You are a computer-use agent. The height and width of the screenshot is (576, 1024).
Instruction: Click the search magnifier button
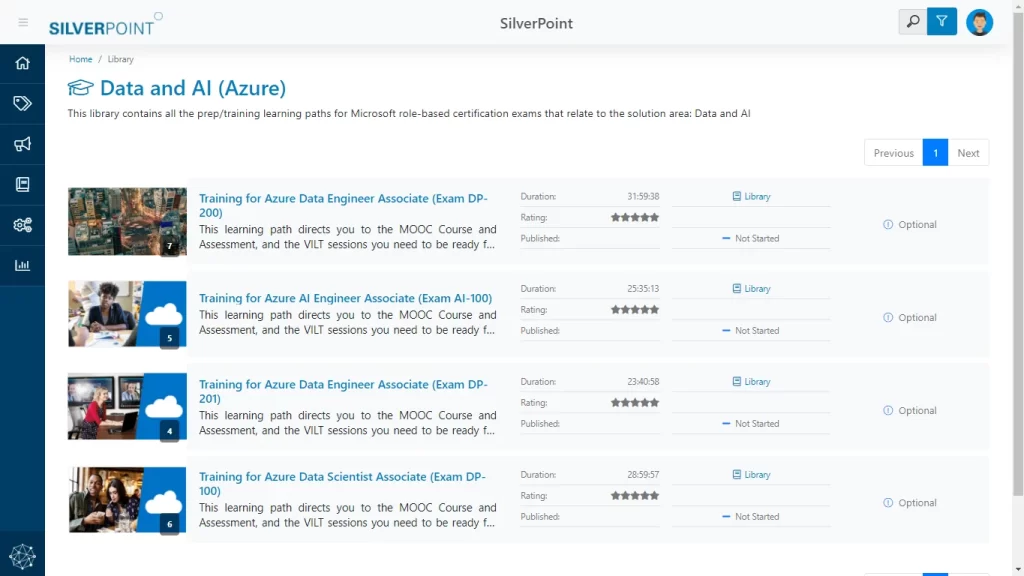(912, 22)
